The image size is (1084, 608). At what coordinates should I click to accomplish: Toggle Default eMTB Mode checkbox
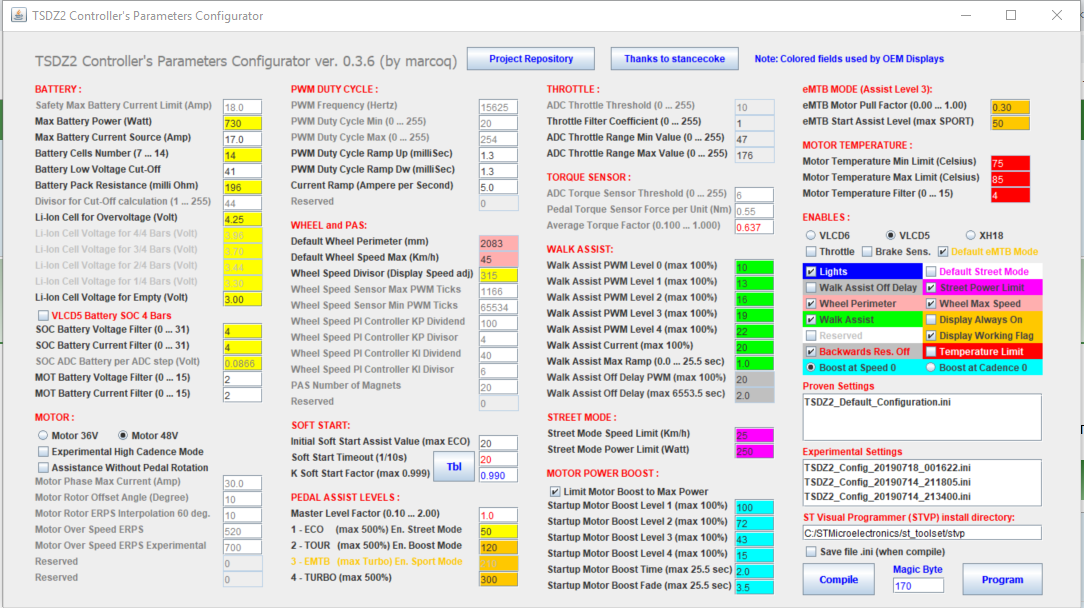pyautogui.click(x=943, y=252)
